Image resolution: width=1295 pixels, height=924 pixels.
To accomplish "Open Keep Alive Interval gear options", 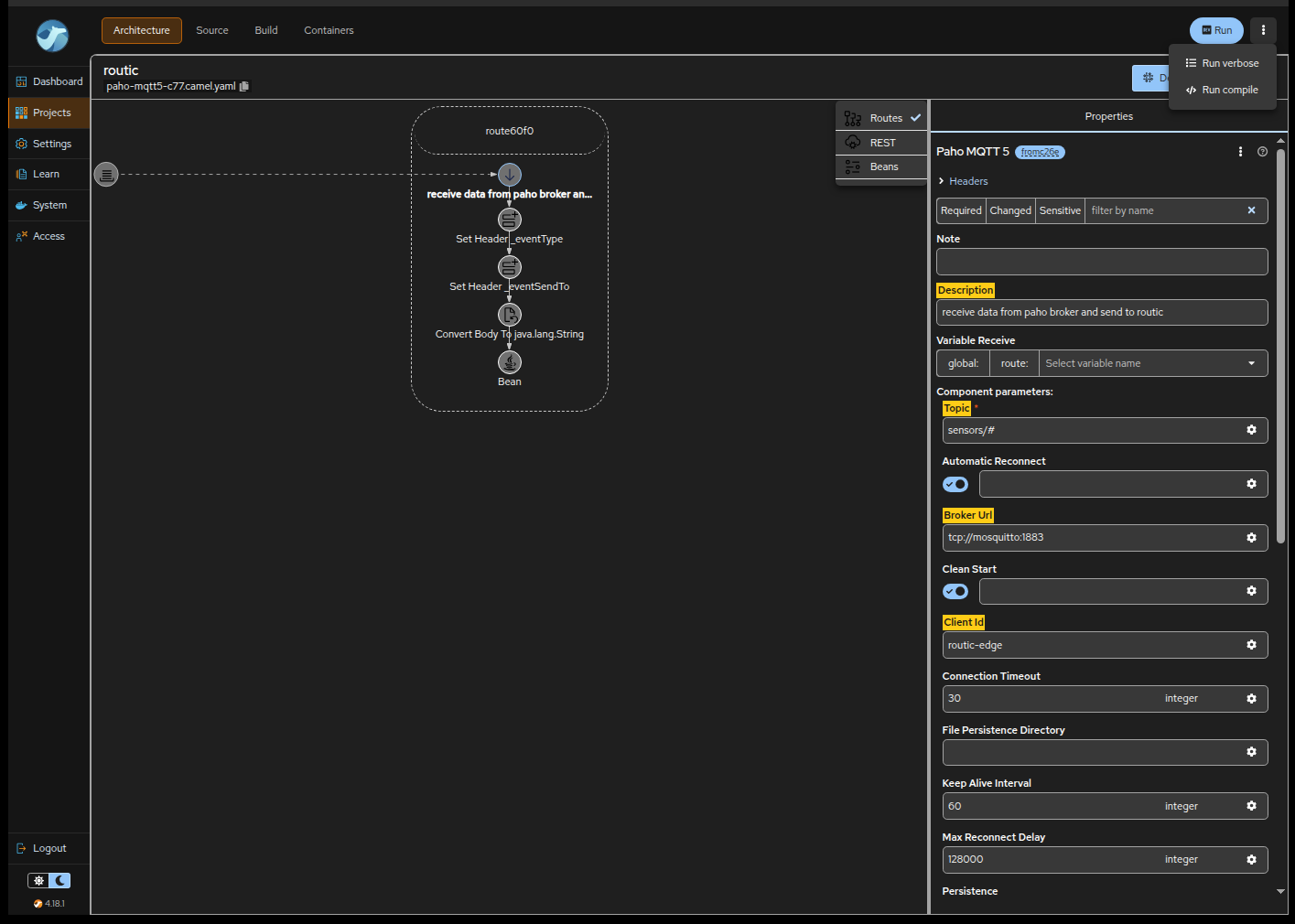I will point(1251,806).
